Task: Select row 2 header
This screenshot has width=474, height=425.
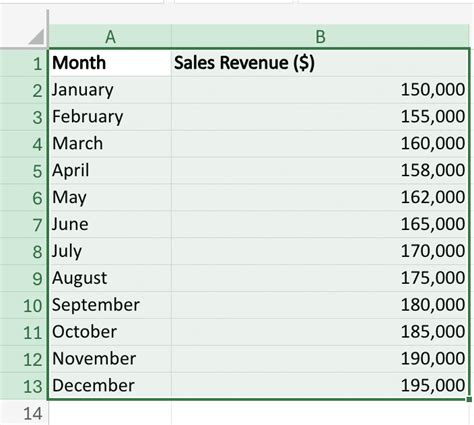Action: [x=24, y=90]
